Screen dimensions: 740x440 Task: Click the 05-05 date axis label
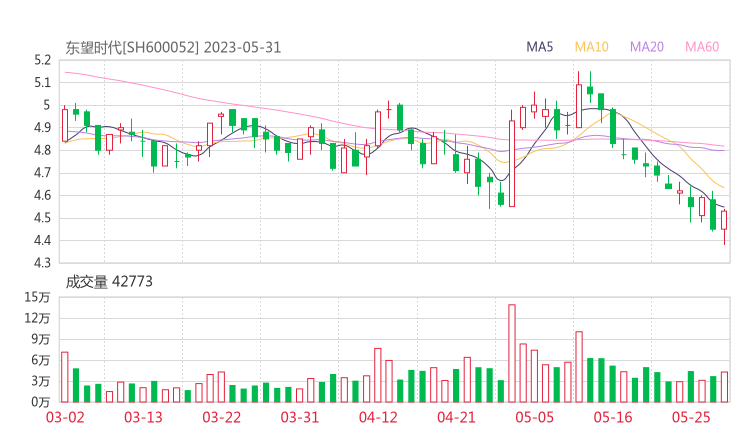pos(534,417)
